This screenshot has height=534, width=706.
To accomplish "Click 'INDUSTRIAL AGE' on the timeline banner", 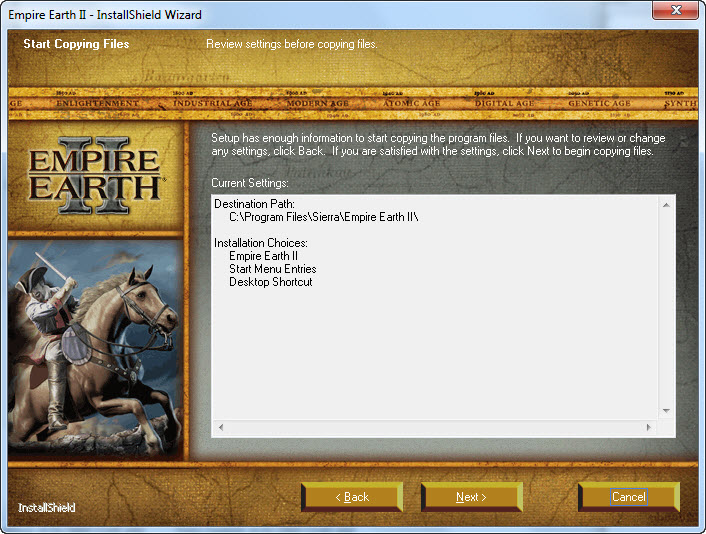I will pos(213,103).
